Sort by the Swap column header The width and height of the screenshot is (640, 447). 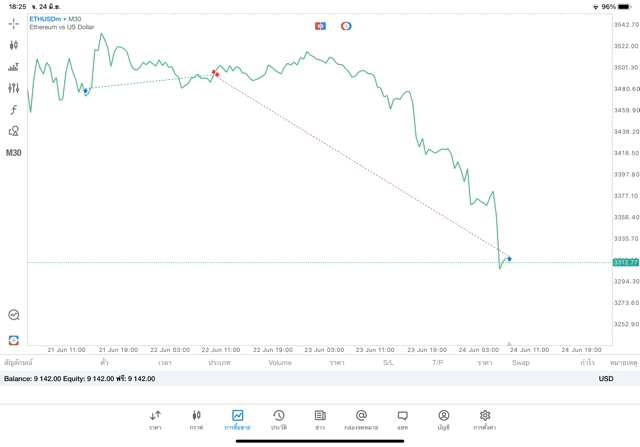(x=521, y=363)
